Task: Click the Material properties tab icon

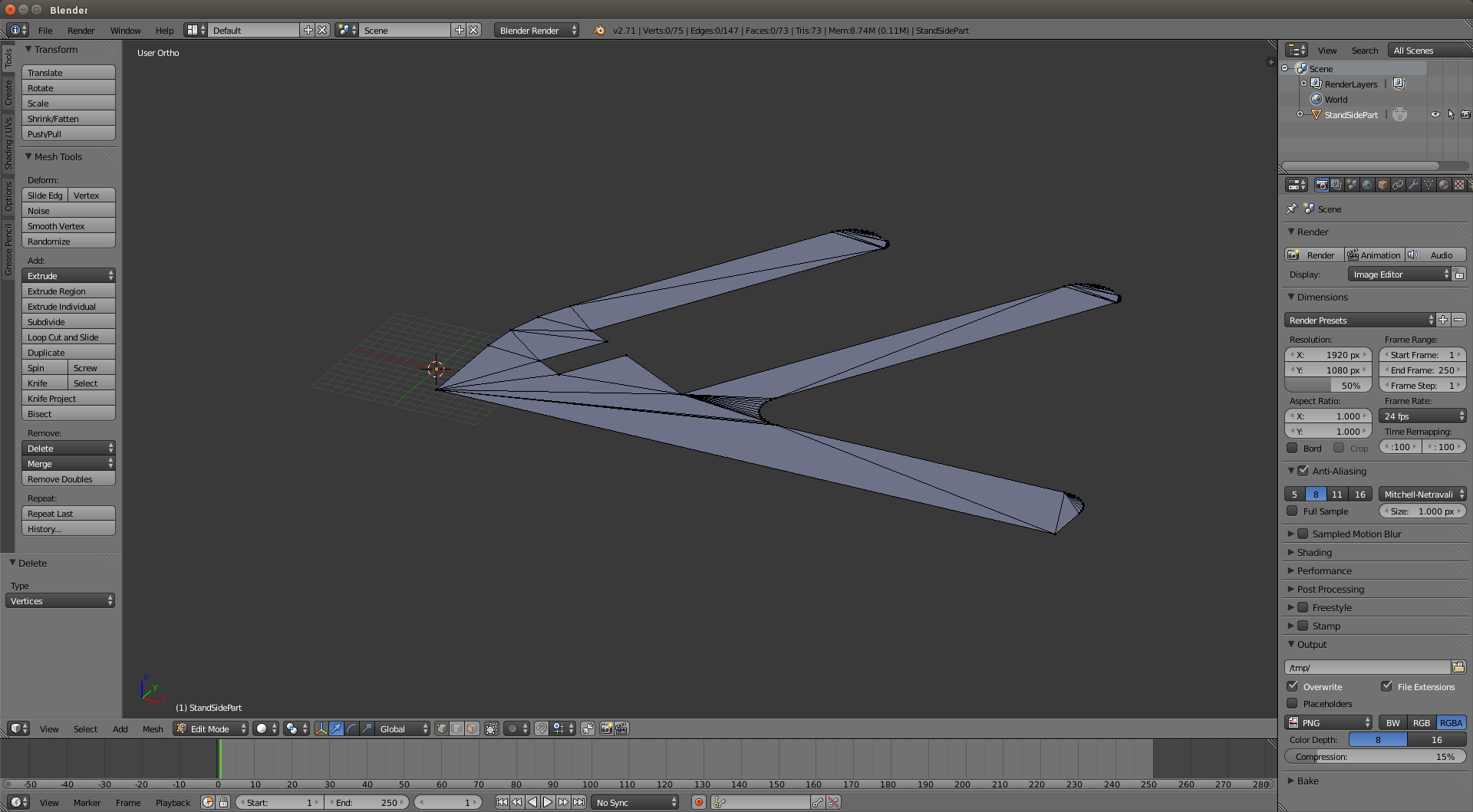Action: tap(1443, 185)
